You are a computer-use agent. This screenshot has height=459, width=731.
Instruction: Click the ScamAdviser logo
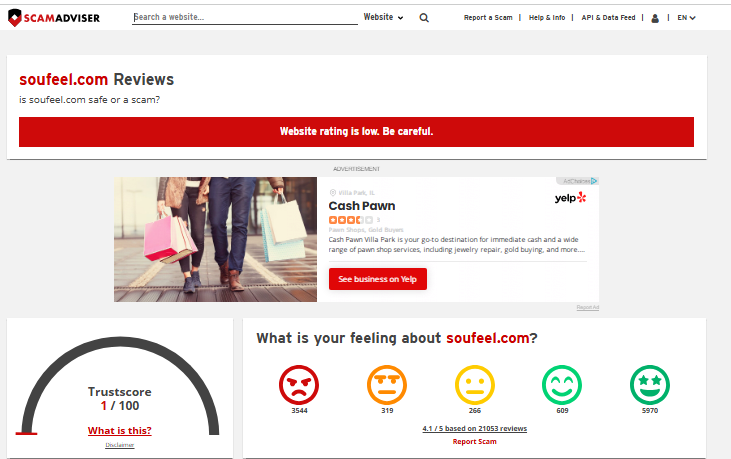point(54,18)
